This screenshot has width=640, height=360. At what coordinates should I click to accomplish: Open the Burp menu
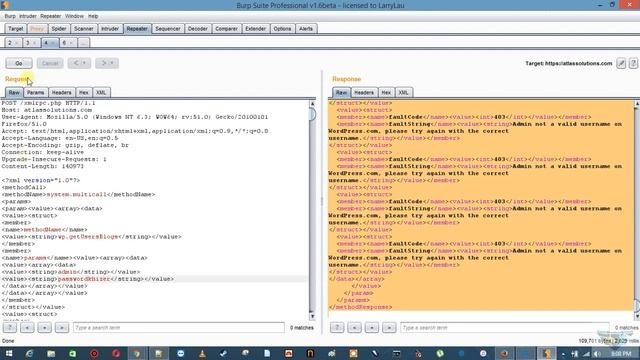[x=10, y=16]
